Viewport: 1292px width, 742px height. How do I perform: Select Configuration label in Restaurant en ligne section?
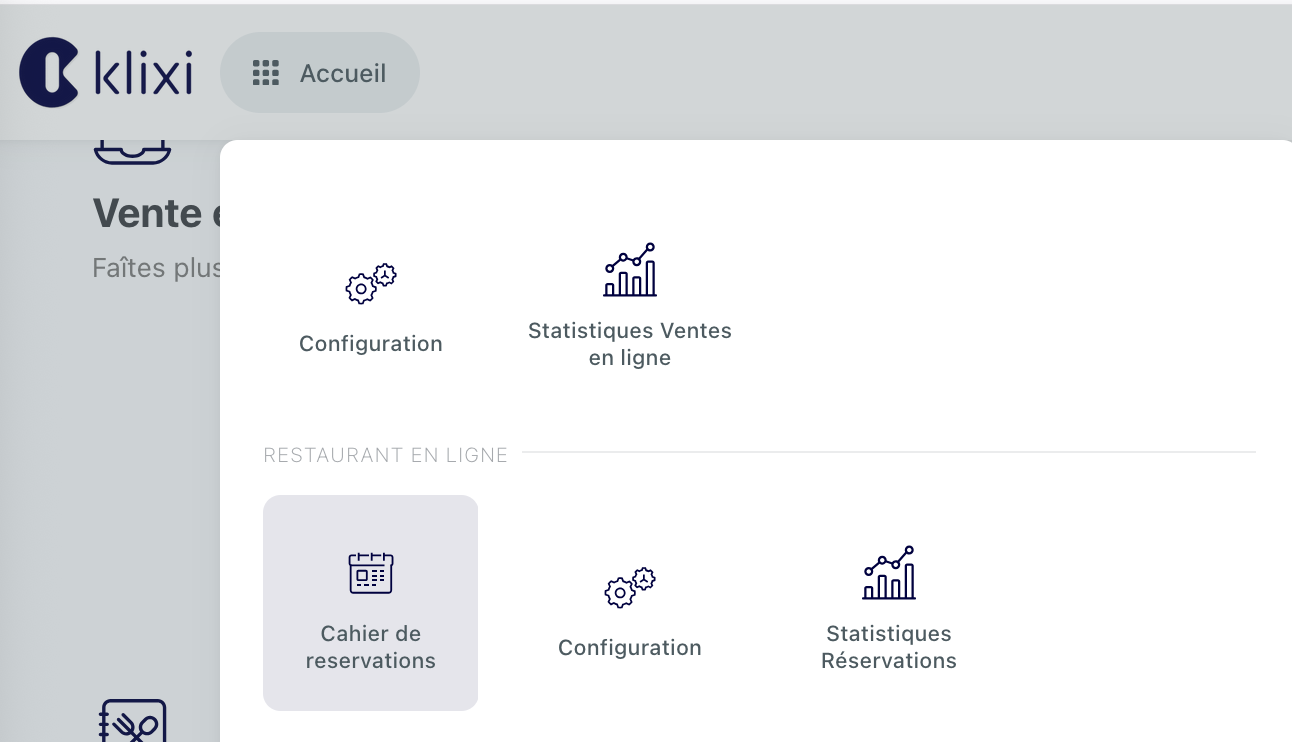pos(629,648)
